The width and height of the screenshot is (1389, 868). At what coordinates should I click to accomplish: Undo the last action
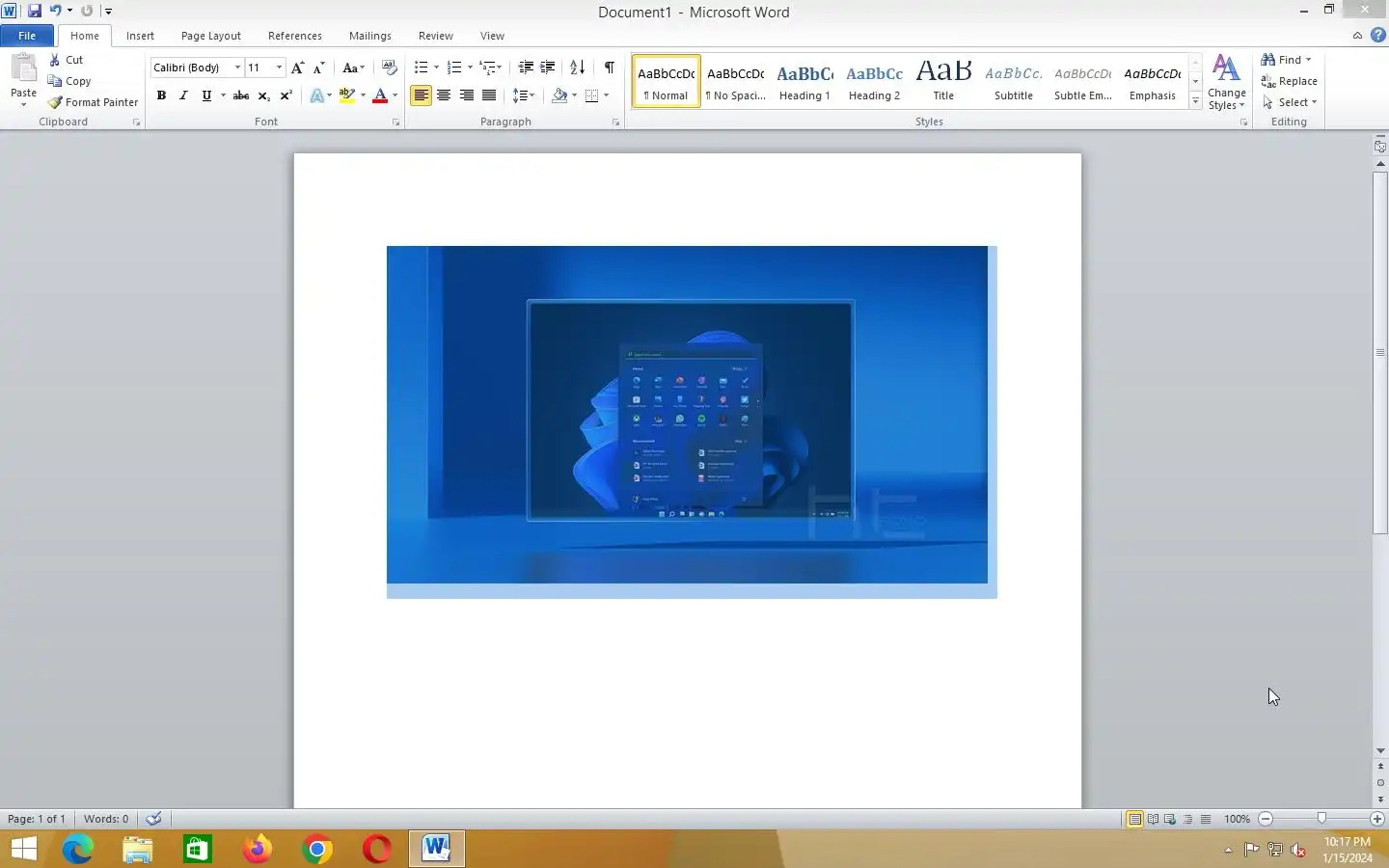[56, 11]
